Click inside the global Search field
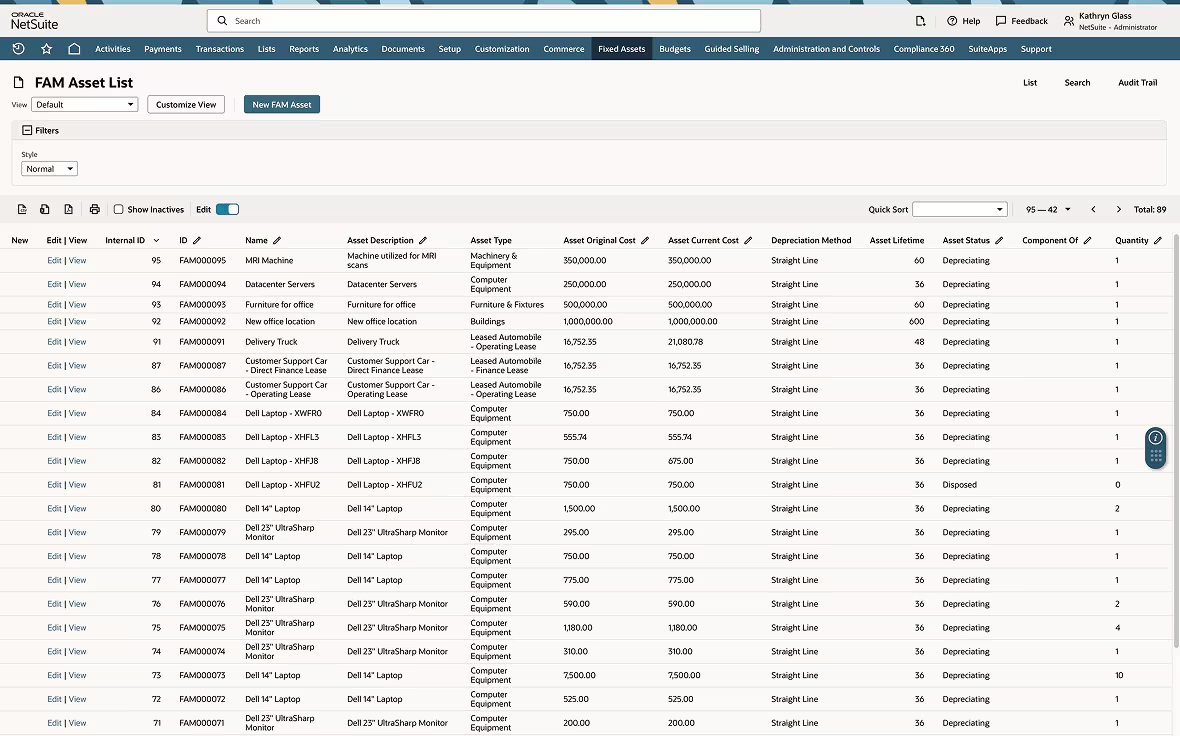1180x736 pixels. coord(483,20)
